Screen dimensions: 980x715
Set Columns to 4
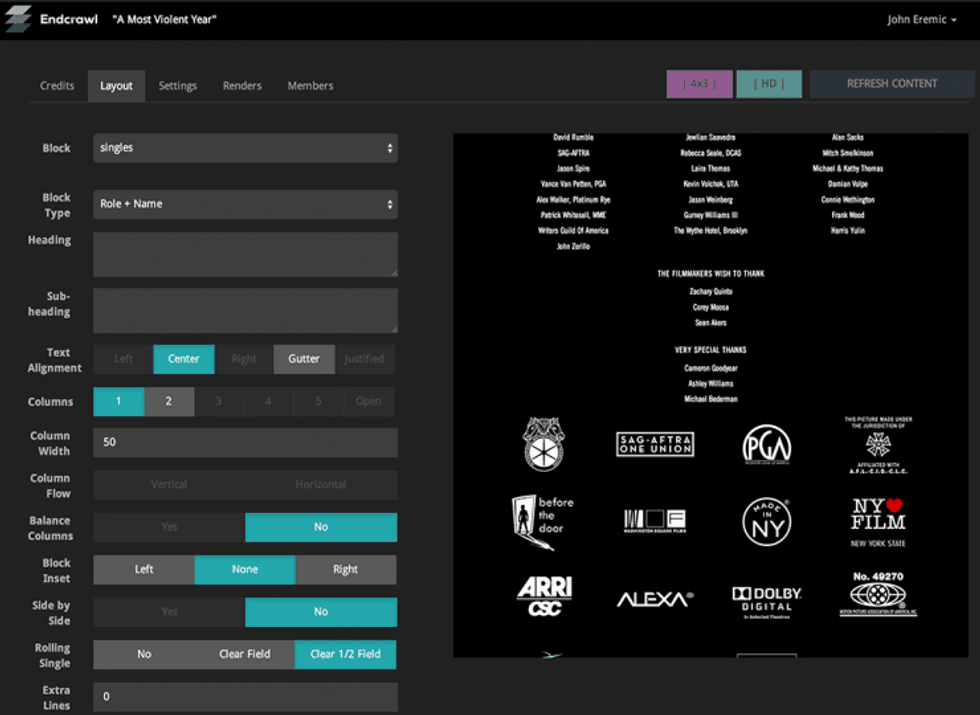coord(268,401)
